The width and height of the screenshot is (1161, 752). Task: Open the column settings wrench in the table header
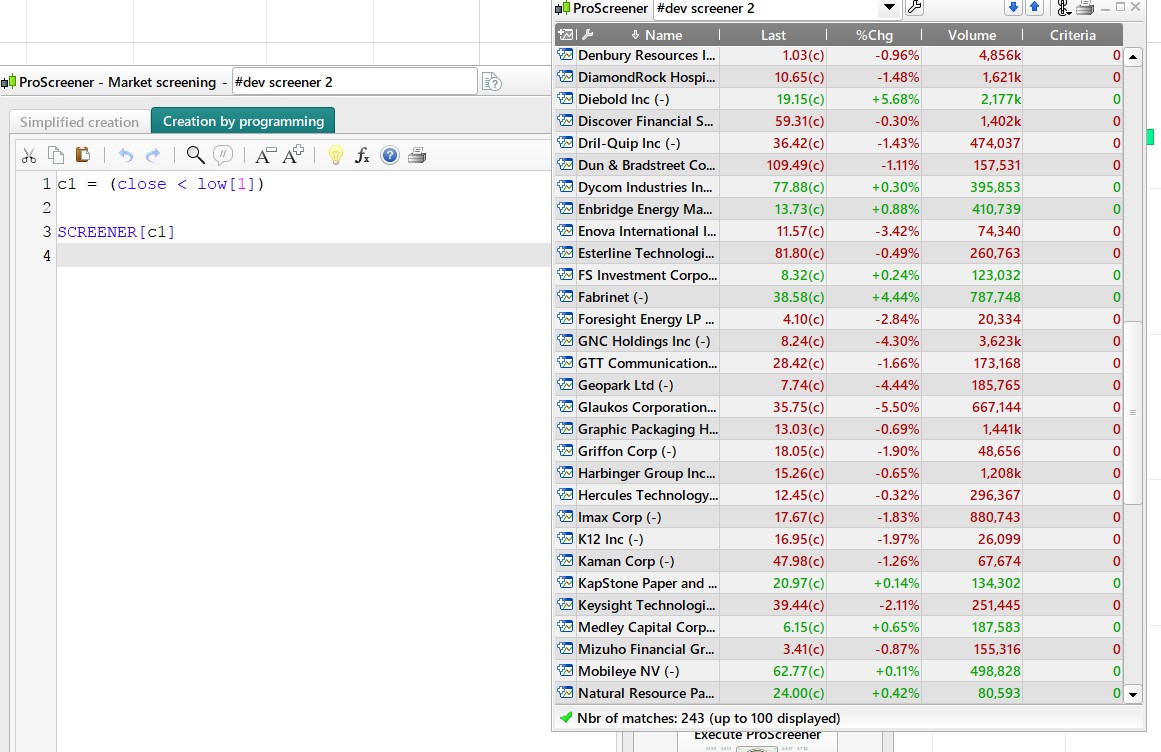click(x=587, y=34)
